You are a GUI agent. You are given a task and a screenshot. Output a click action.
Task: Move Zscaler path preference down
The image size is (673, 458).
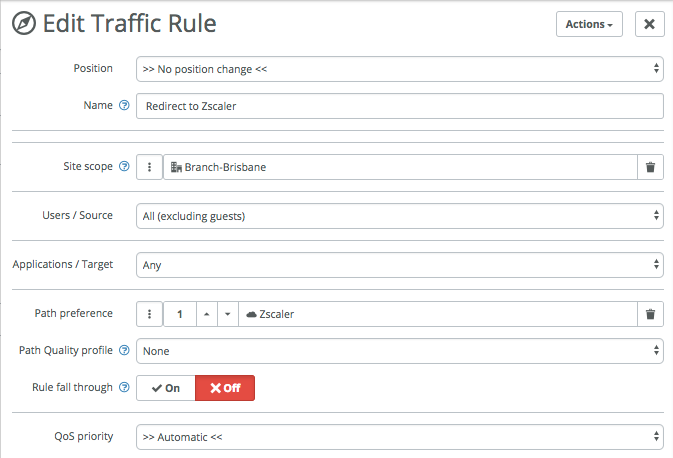(x=227, y=314)
